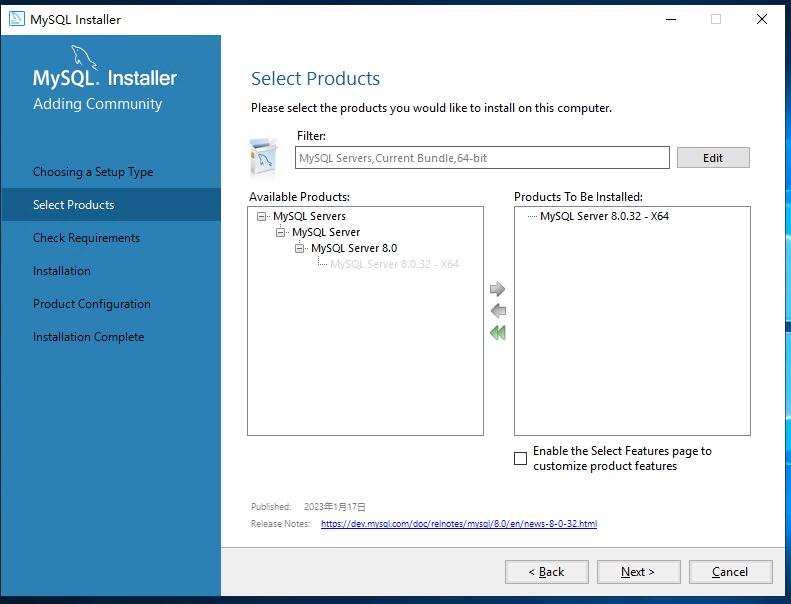Click the Back button
The image size is (791, 604).
[x=546, y=572]
